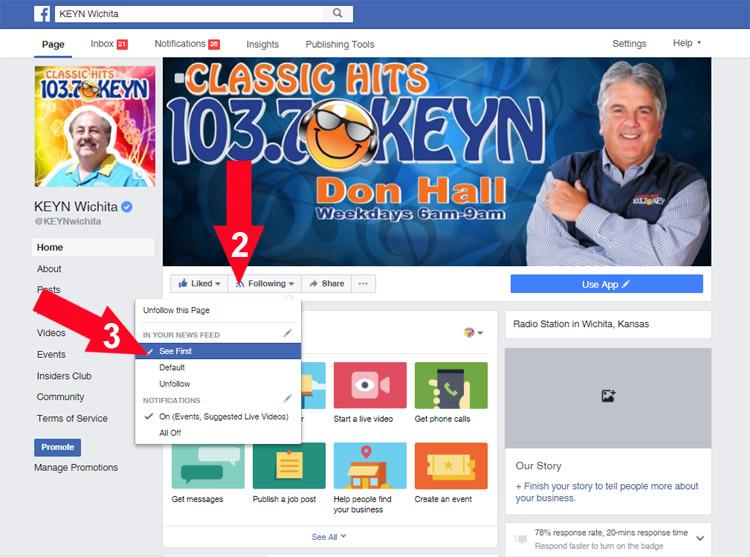This screenshot has width=750, height=557.
Task: Open Manage Promotions link
Action: pos(76,468)
